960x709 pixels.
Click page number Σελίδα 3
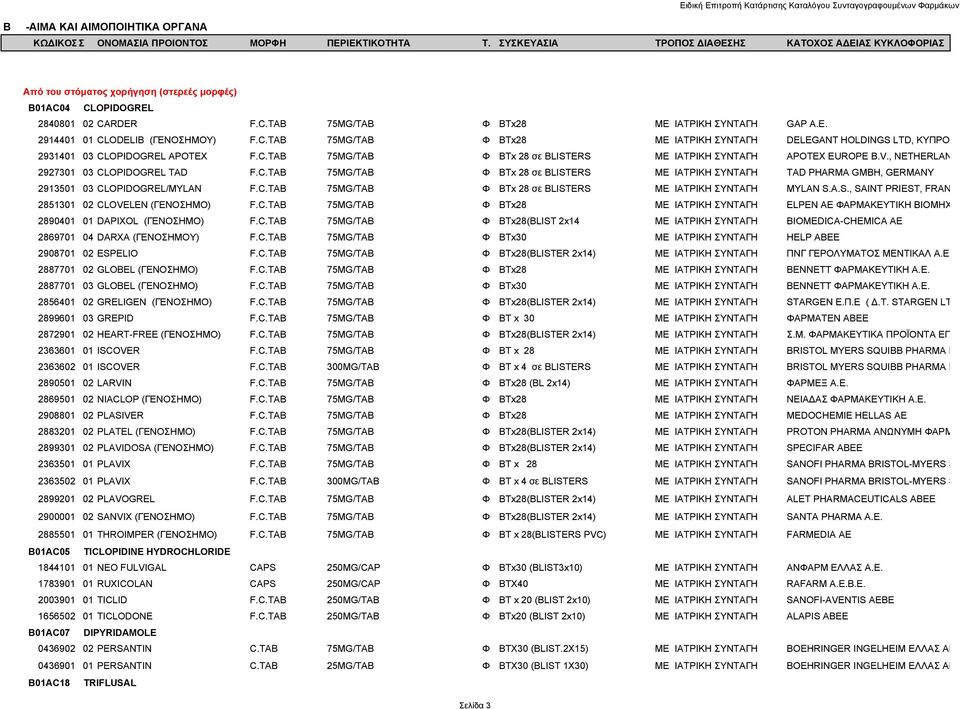tap(474, 705)
